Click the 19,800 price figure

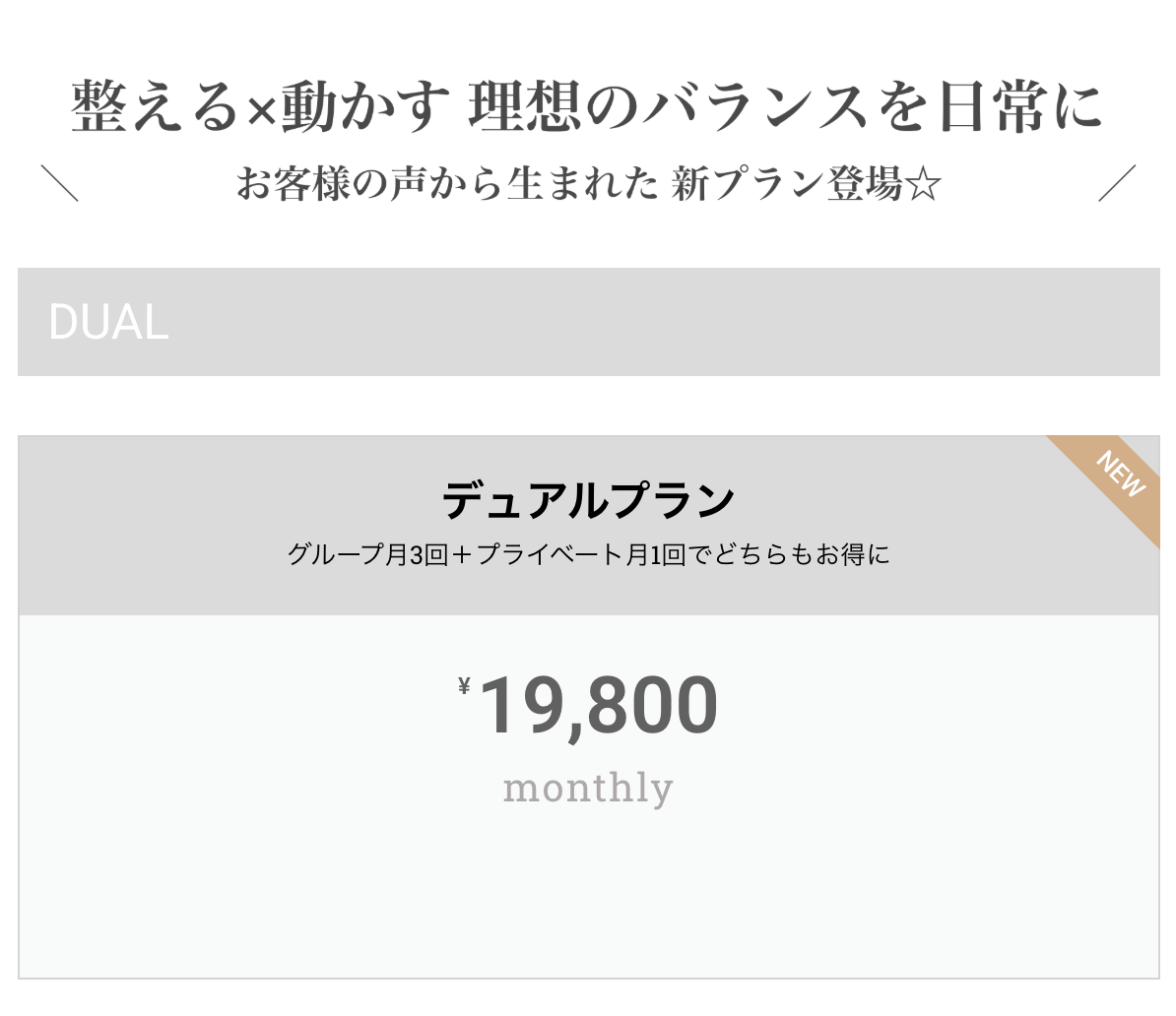(x=598, y=706)
